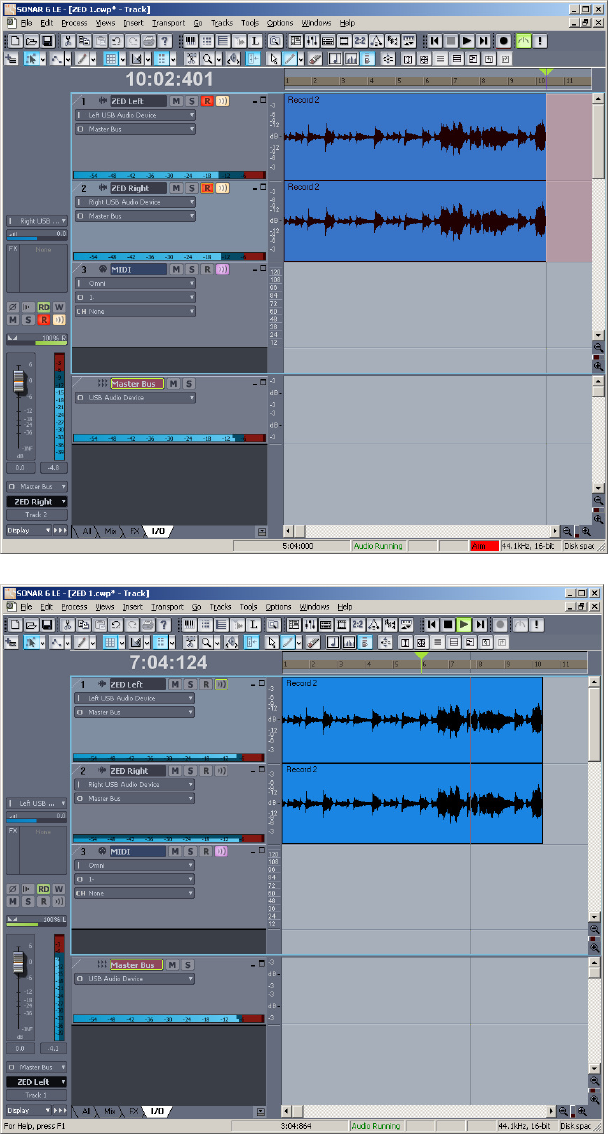Toggle the orange input echo button on ZED Right track
The image size is (608, 1134).
[x=222, y=188]
